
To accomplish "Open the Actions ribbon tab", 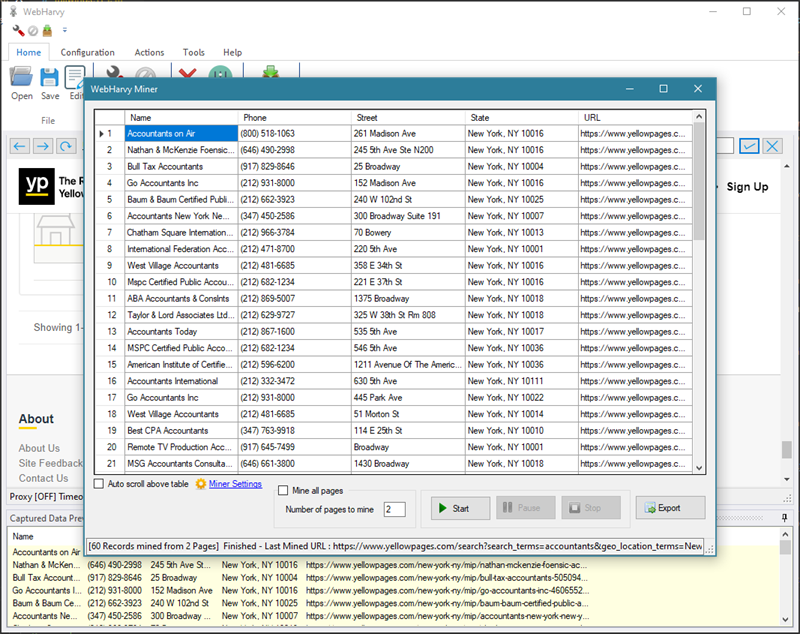I will coord(149,52).
